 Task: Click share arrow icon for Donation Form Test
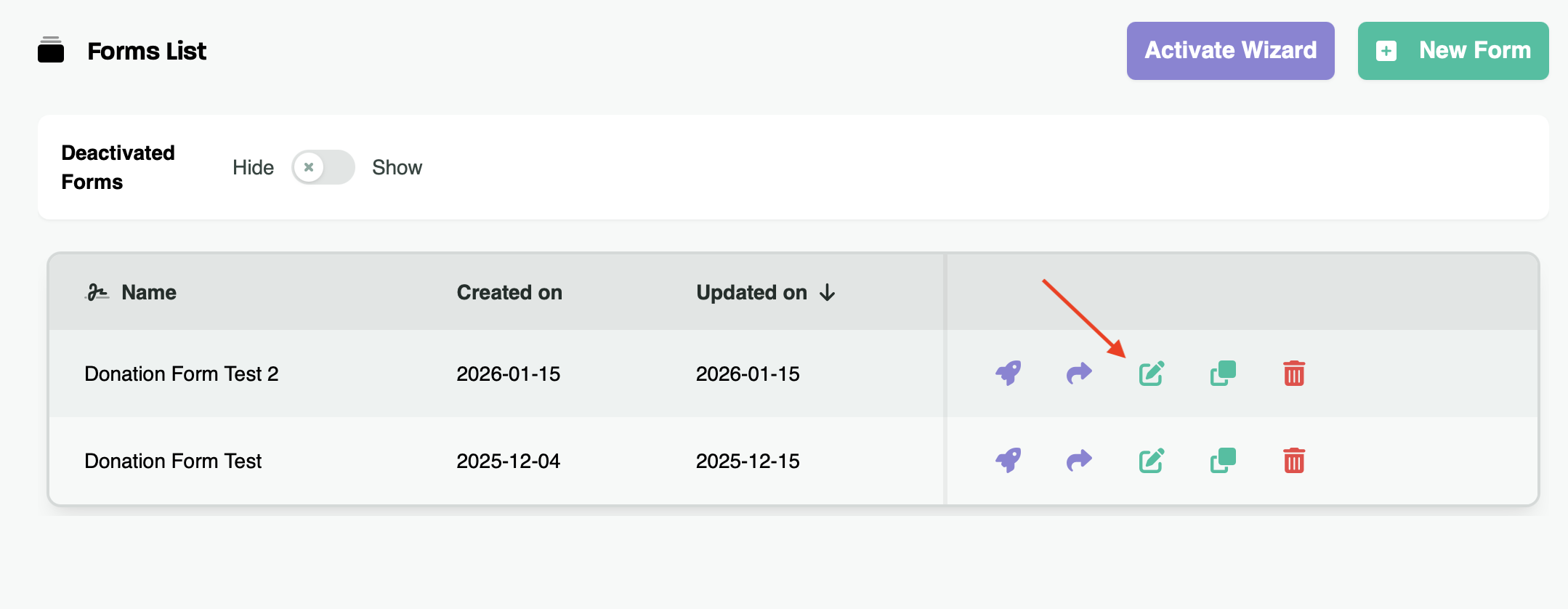[1079, 461]
